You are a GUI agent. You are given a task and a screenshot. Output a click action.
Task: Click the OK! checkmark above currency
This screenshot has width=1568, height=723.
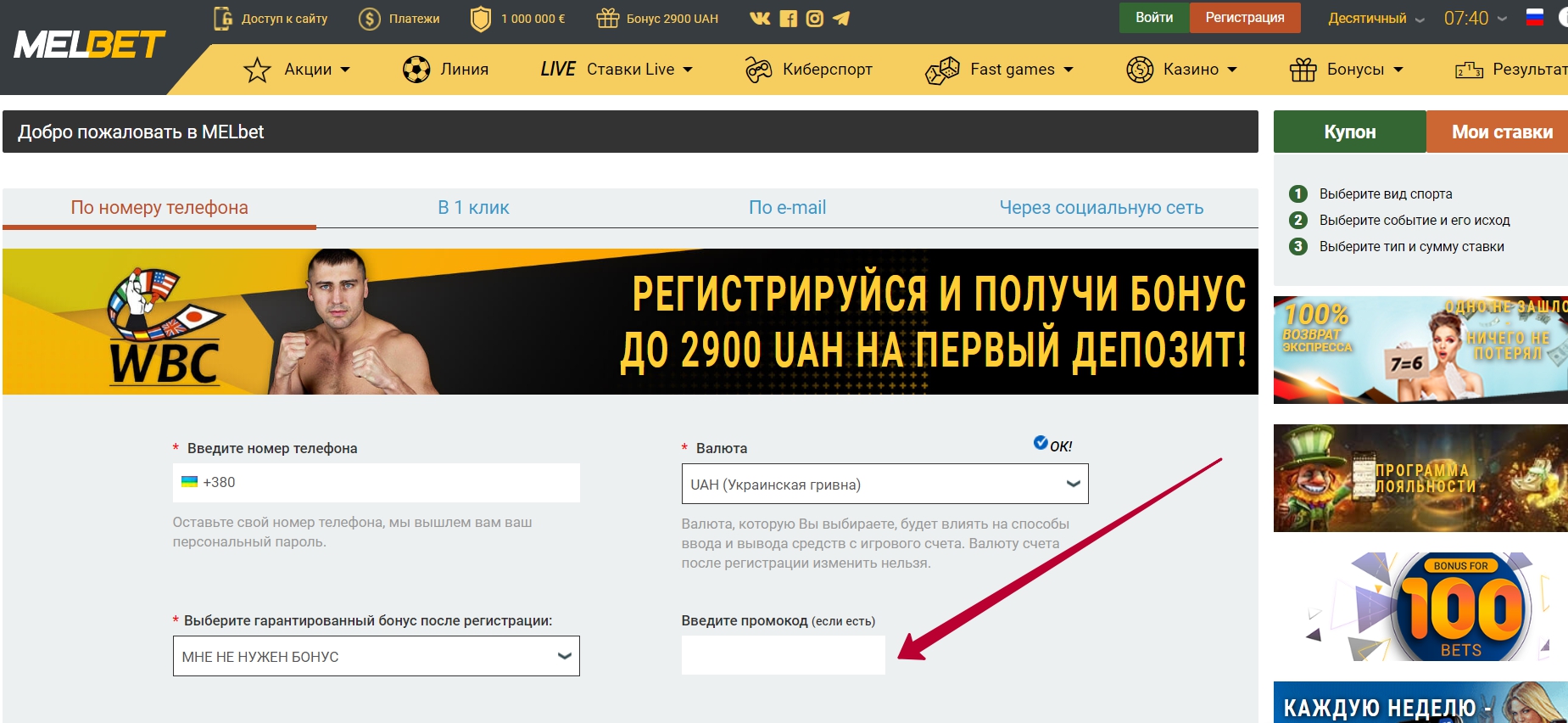[x=1041, y=442]
